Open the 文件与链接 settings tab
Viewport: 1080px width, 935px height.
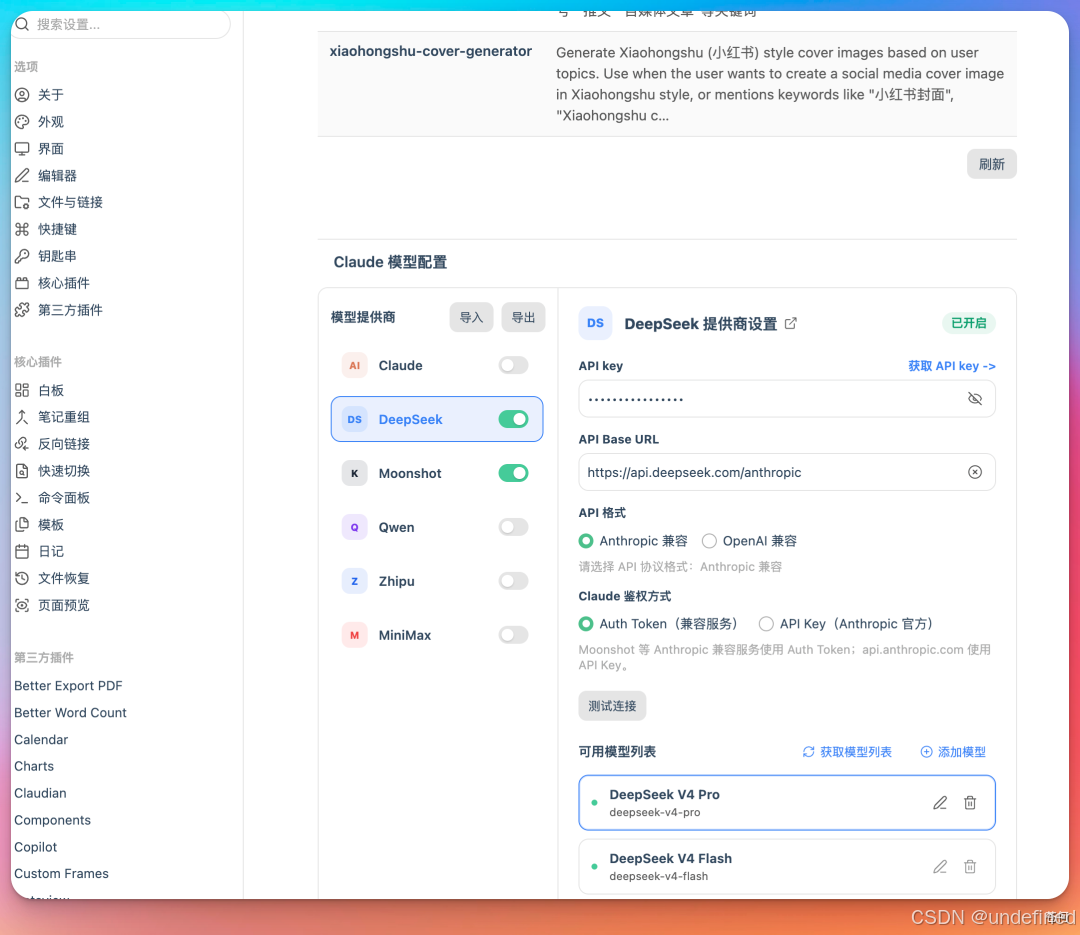point(70,202)
